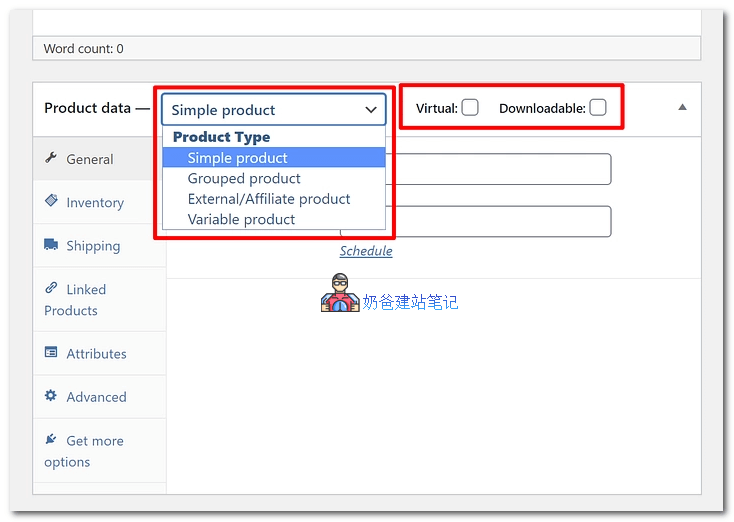This screenshot has height=522, width=734.
Task: Click the Shipping truck icon
Action: (x=51, y=244)
